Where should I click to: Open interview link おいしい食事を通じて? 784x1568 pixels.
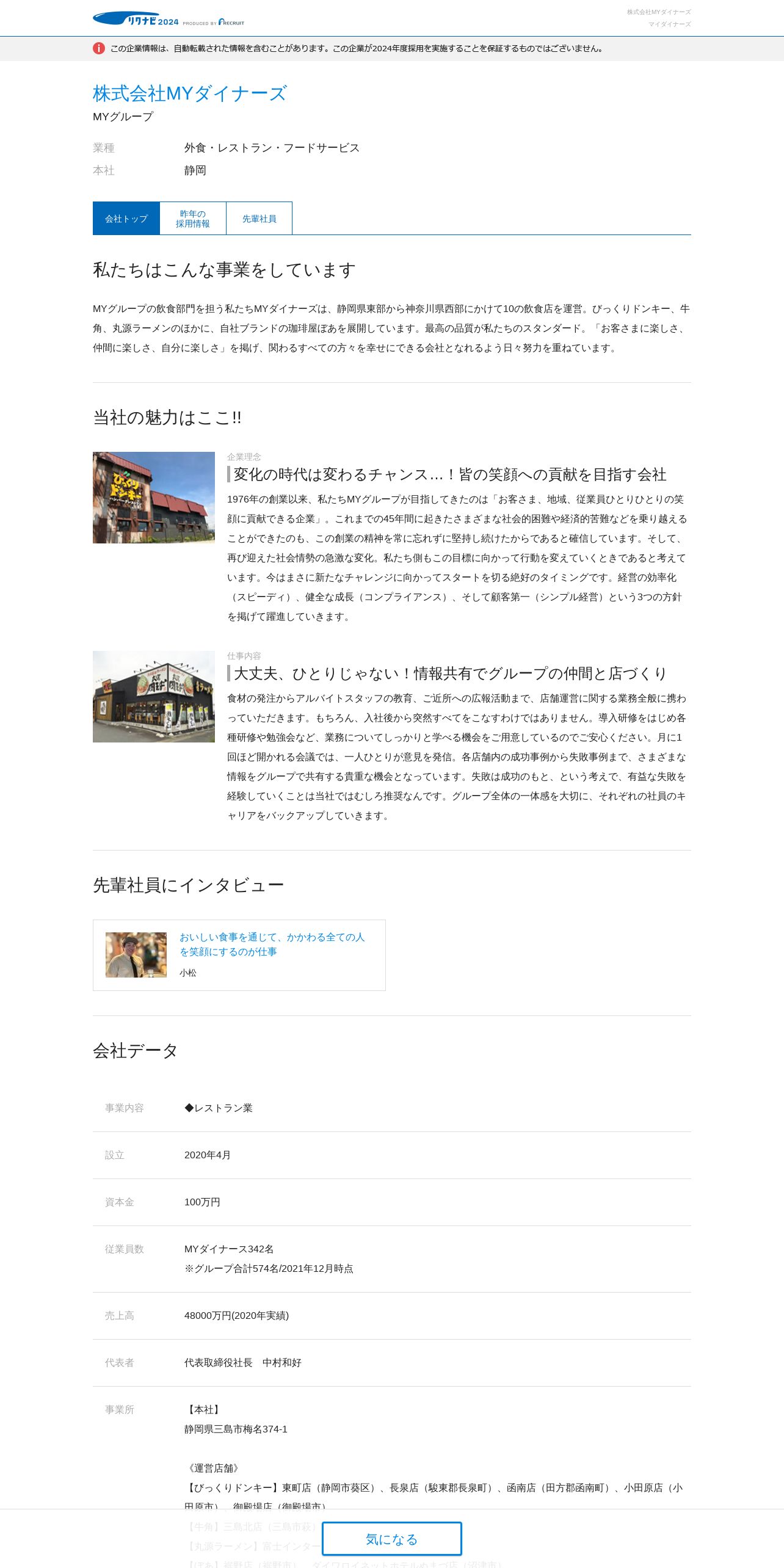pos(272,944)
